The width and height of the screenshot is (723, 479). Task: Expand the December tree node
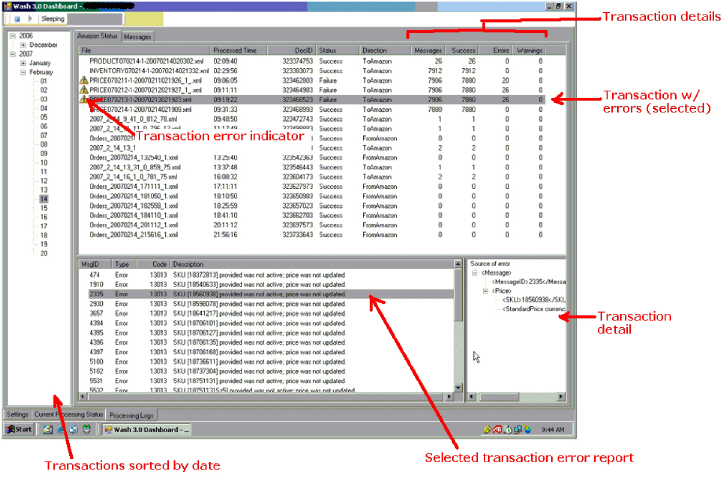(23, 45)
